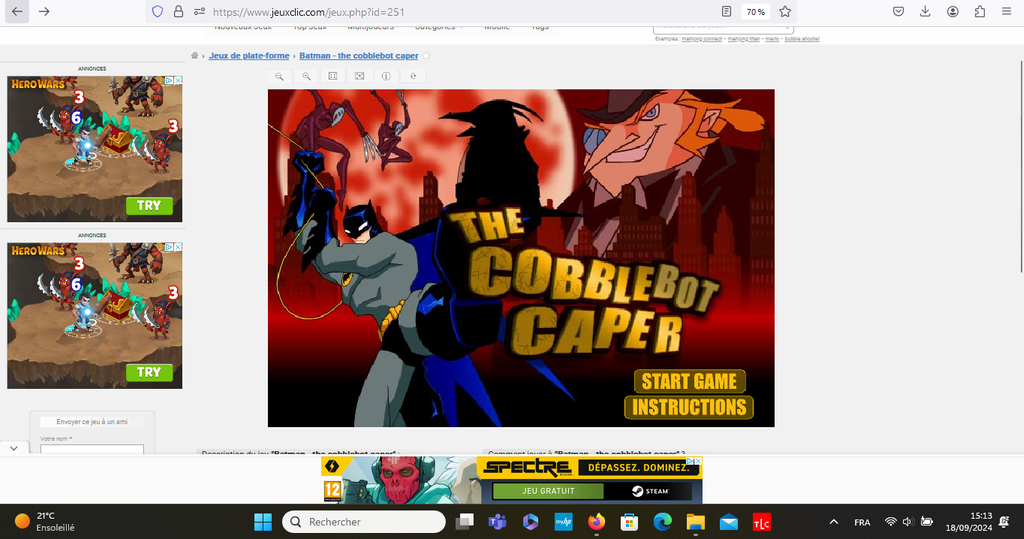Close the upper Hero Wars ad

pos(178,80)
